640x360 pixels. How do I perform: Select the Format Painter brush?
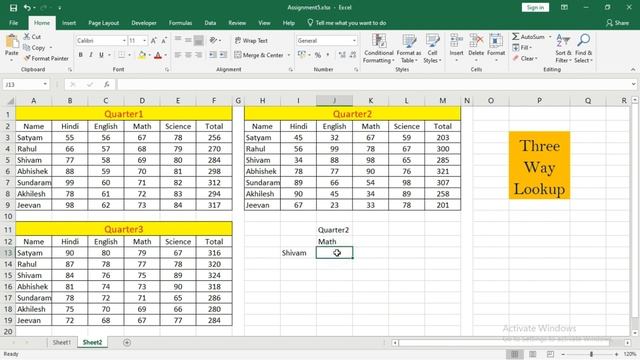pyautogui.click(x=46, y=58)
